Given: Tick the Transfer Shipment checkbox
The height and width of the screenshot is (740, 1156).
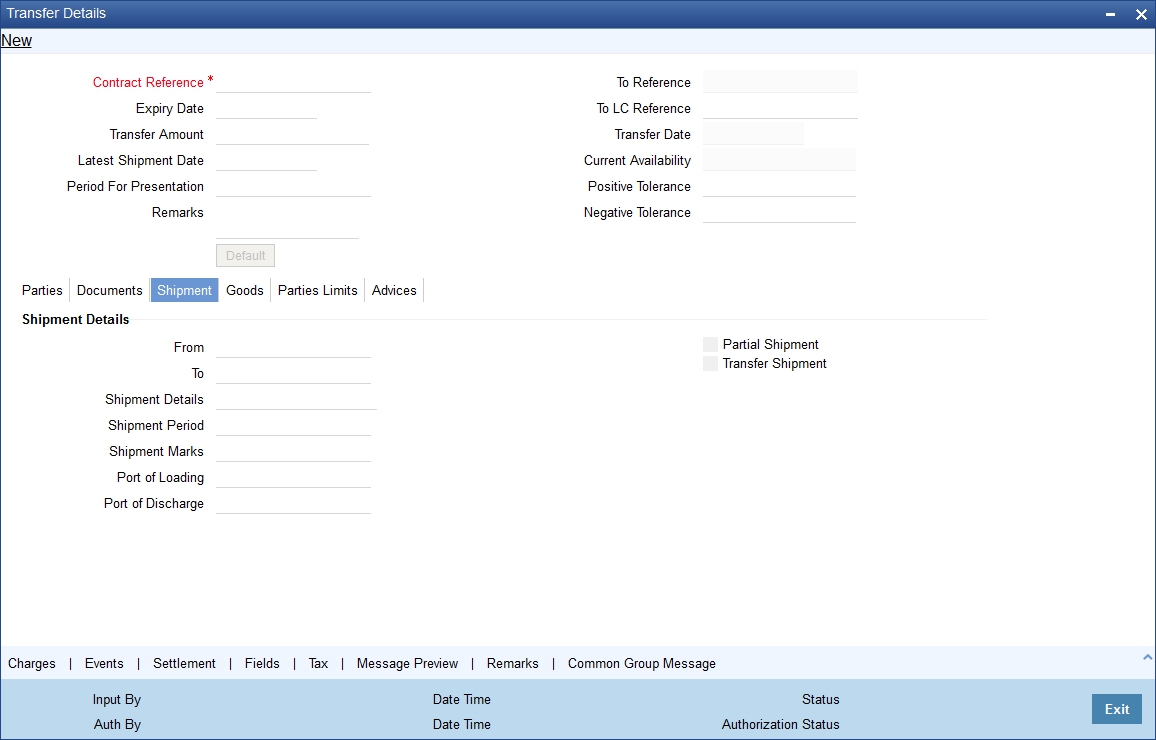Looking at the screenshot, I should point(710,363).
